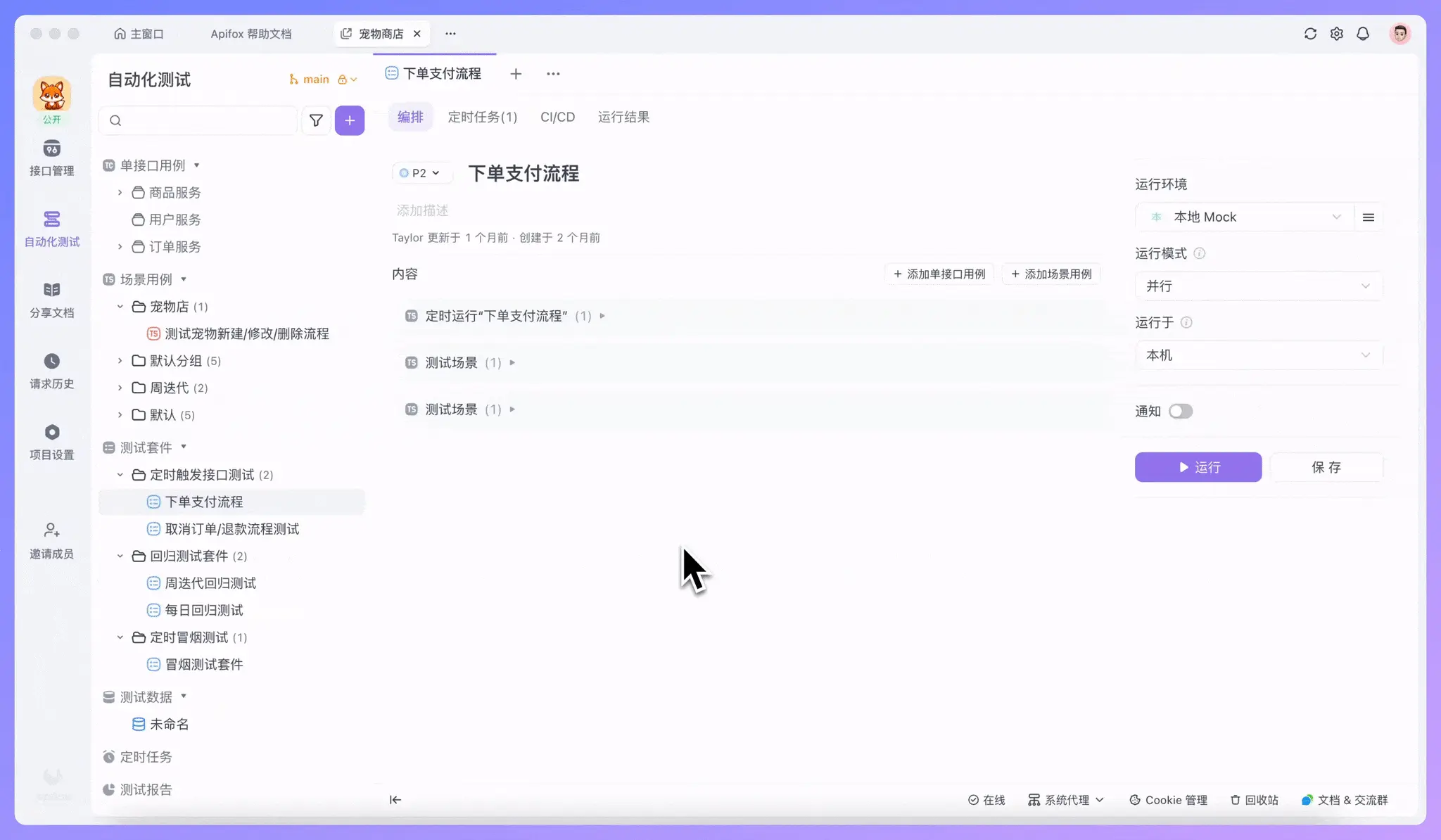The height and width of the screenshot is (840, 1441).
Task: Click the filter funnel icon
Action: tap(316, 121)
